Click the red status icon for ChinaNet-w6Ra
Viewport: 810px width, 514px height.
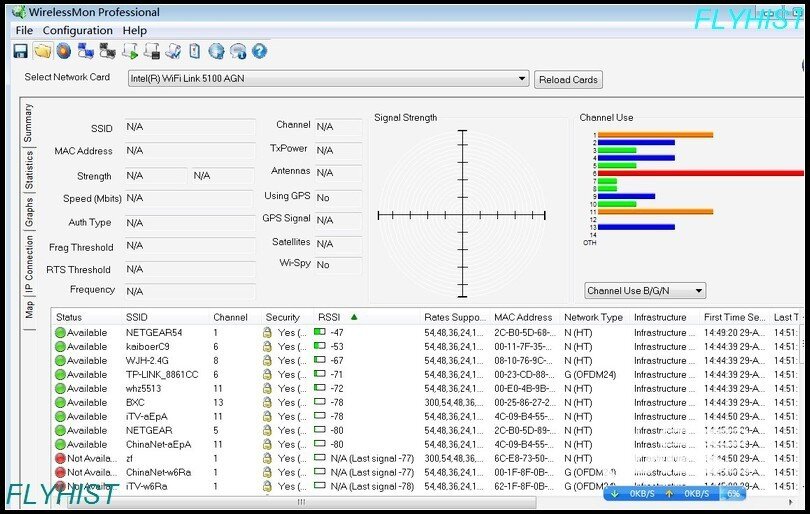[60, 472]
